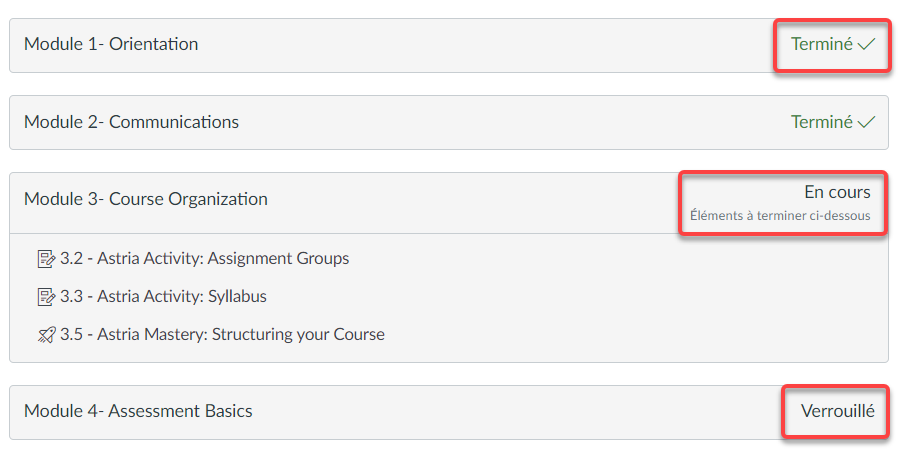Screen dimensions: 901x451
Task: Collapse Module 3- Course Organization header
Action: click(x=449, y=203)
